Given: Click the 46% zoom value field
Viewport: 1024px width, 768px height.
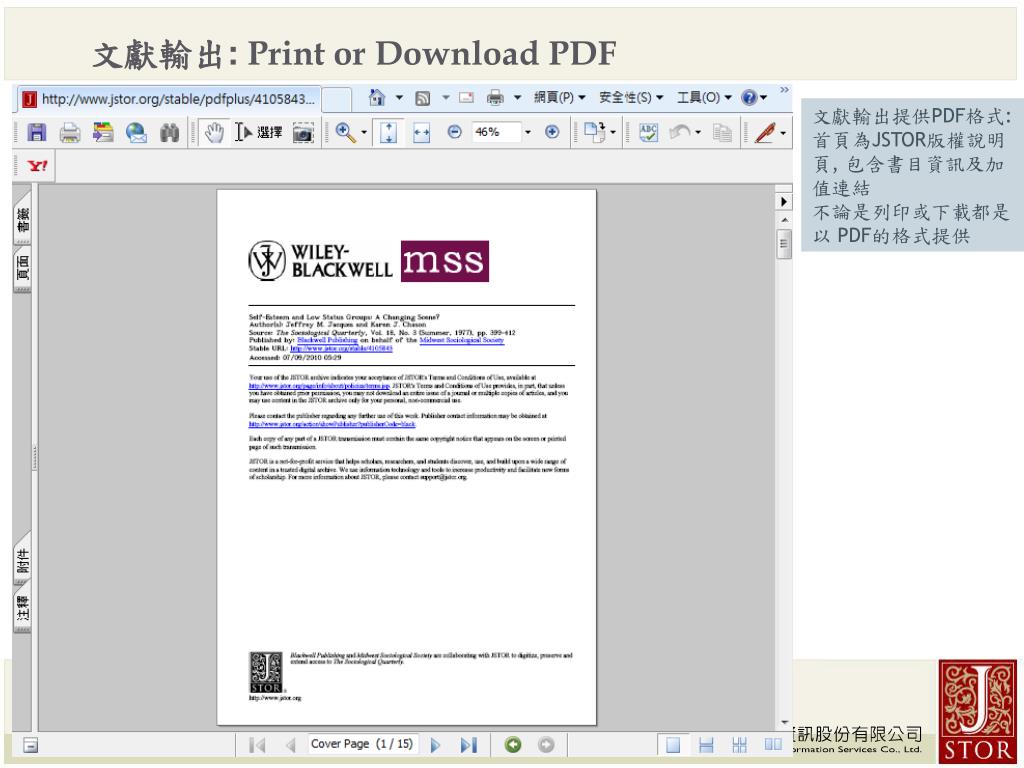Looking at the screenshot, I should (496, 133).
